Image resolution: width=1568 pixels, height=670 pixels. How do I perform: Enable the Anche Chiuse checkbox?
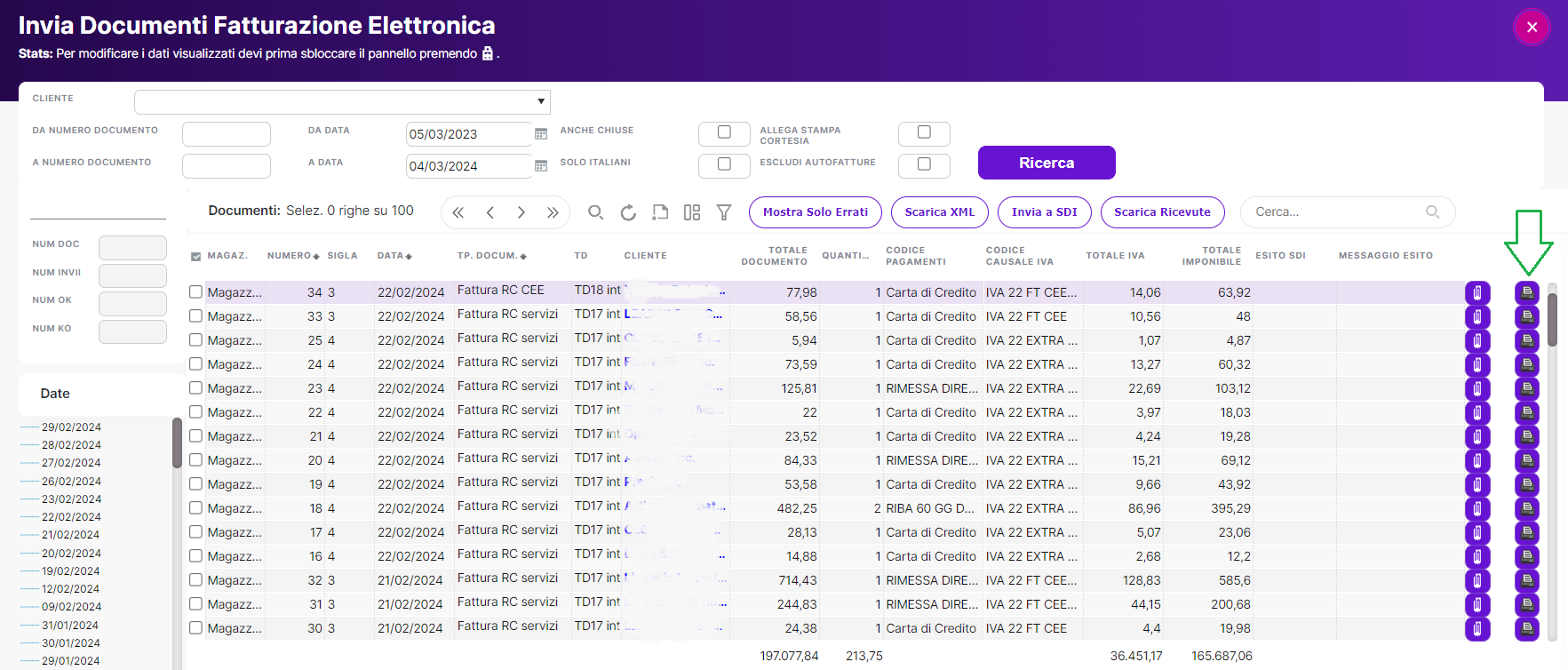click(724, 132)
